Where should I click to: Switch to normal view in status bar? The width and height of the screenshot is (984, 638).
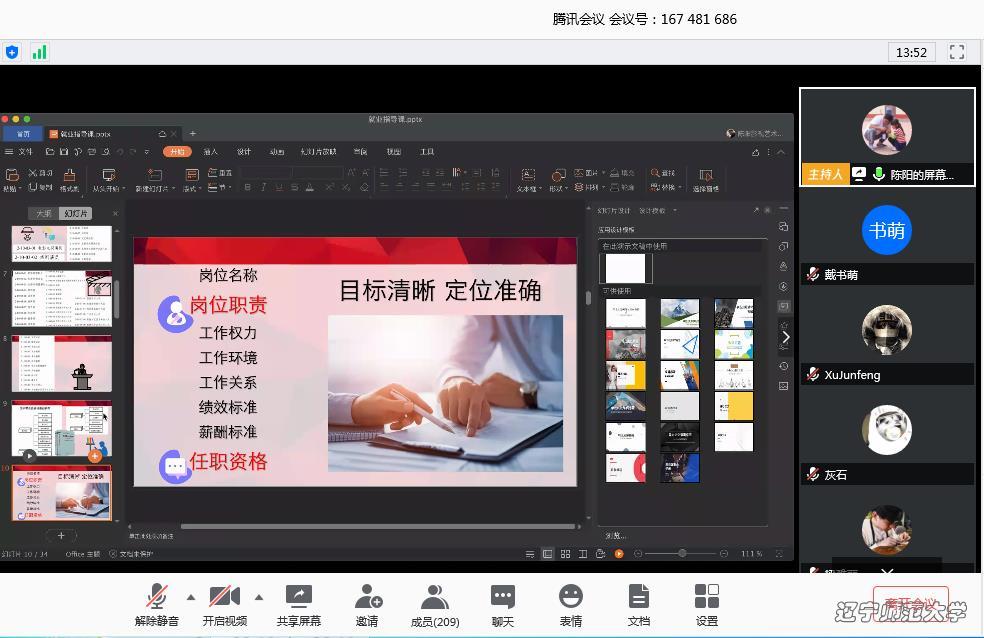coord(548,554)
